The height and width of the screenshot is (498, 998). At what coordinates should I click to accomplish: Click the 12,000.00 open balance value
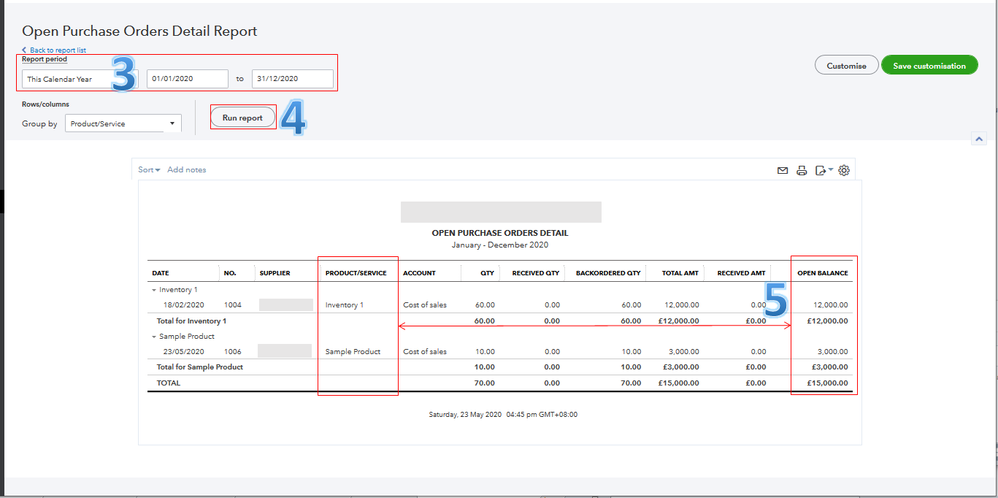point(829,305)
